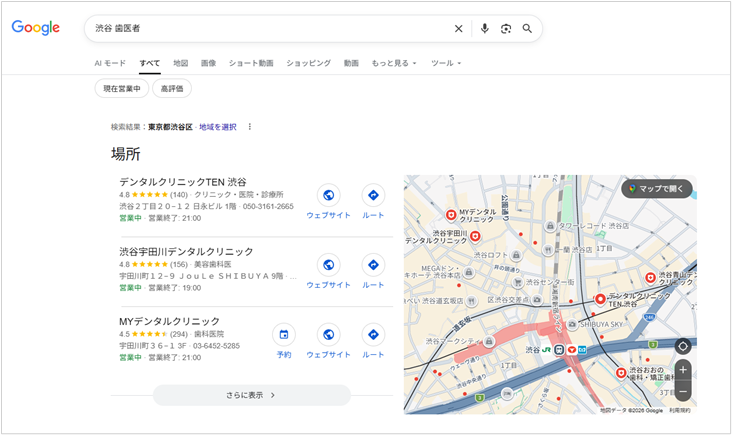Image resolution: width=732 pixels, height=435 pixels.
Task: Click the Google logo
Action: 36,28
